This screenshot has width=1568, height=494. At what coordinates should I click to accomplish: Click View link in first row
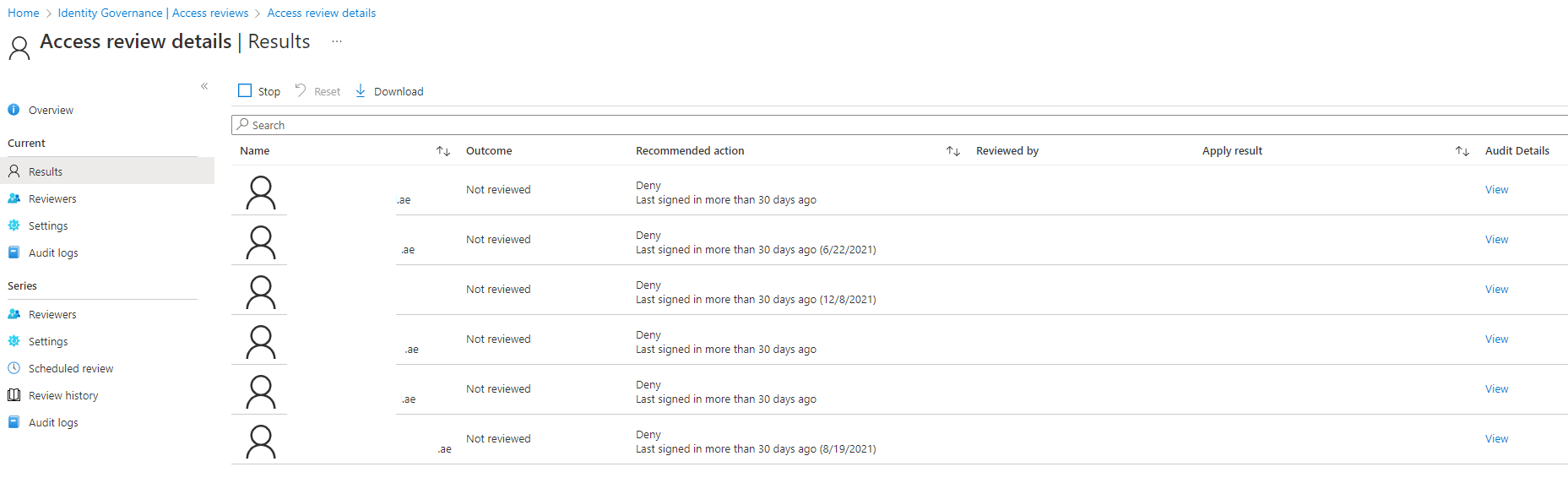point(1496,189)
